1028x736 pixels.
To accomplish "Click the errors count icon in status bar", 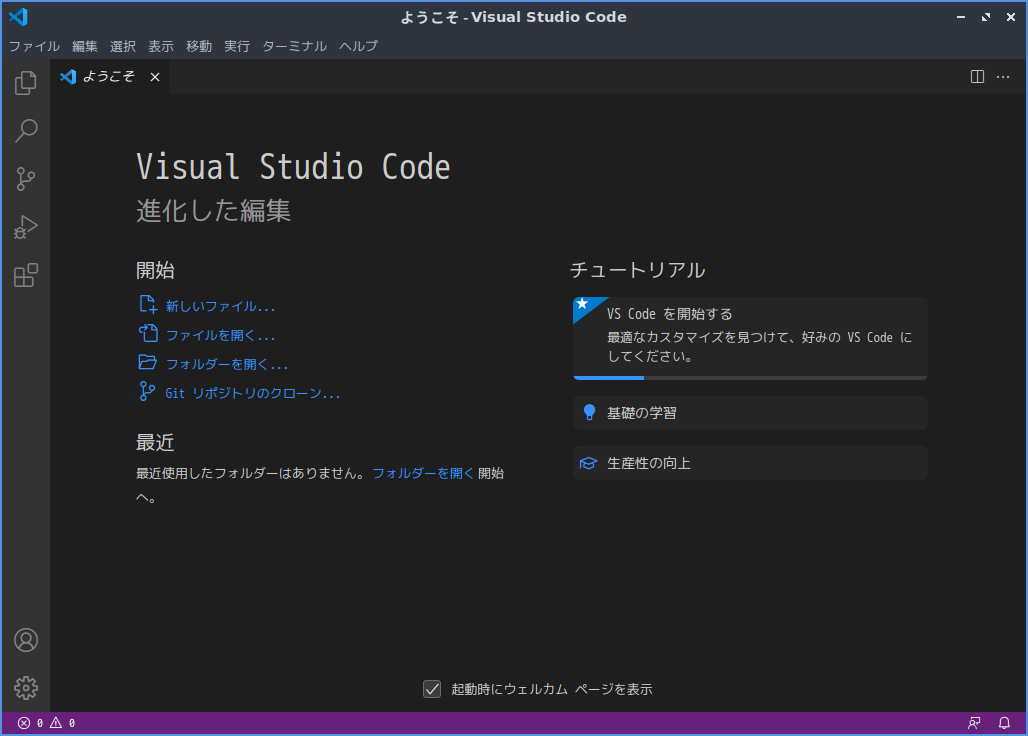I will click(x=24, y=723).
